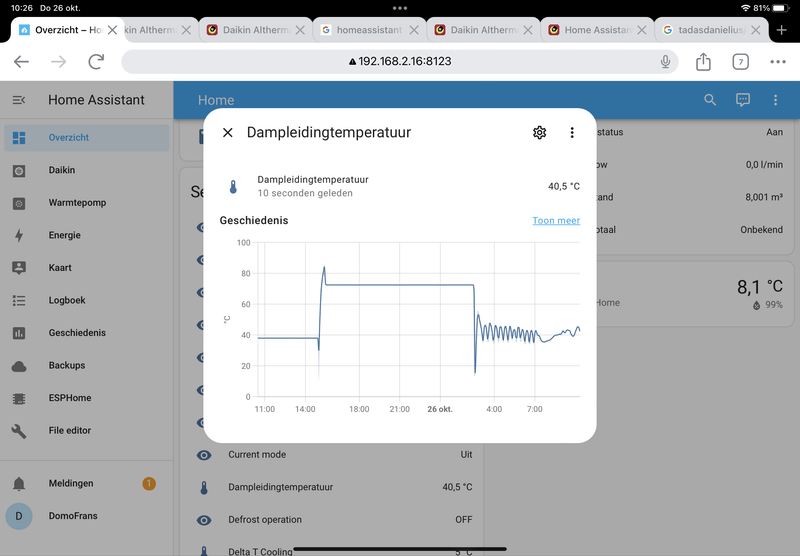Open the Daikin sidebar icon
800x556 pixels.
[x=19, y=170]
